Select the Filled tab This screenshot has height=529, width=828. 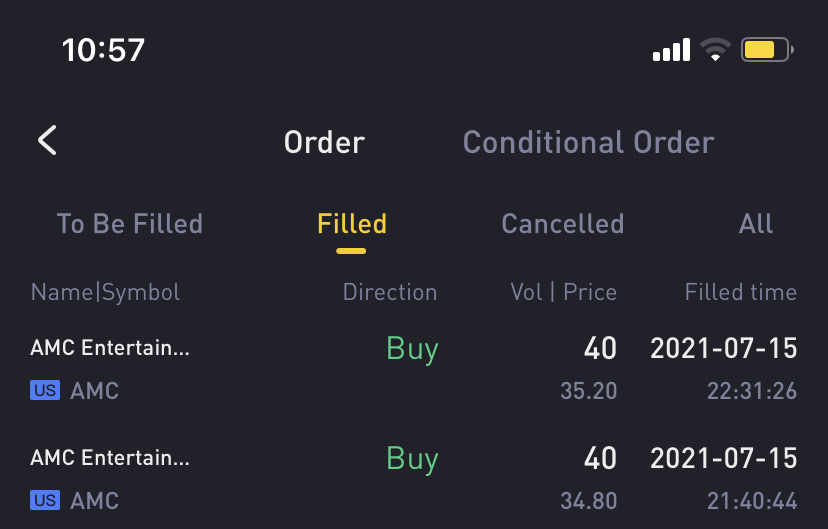[352, 224]
